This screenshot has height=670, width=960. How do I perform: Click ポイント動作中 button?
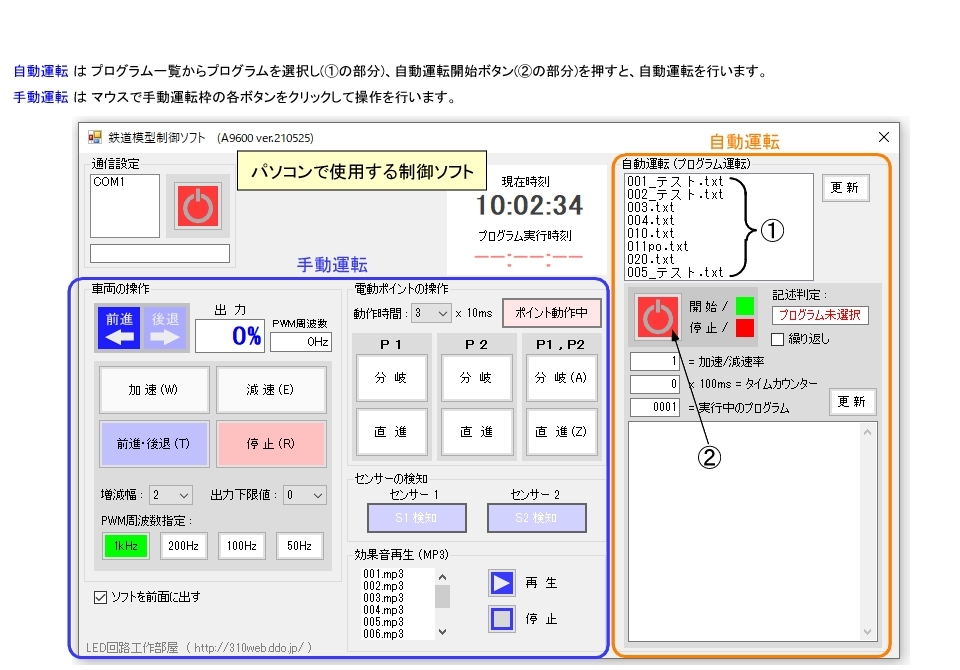551,313
